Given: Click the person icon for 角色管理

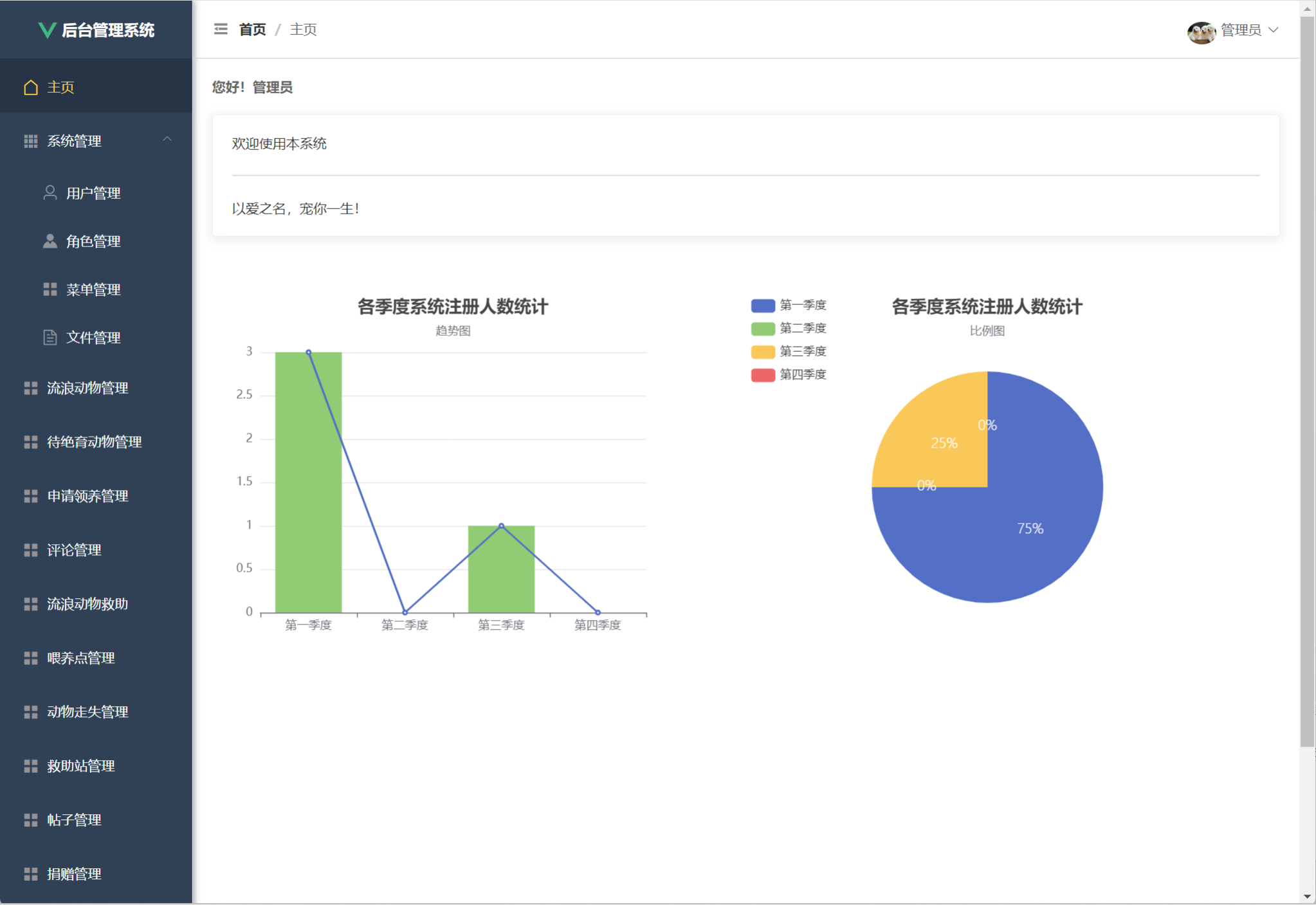Looking at the screenshot, I should click(x=50, y=241).
